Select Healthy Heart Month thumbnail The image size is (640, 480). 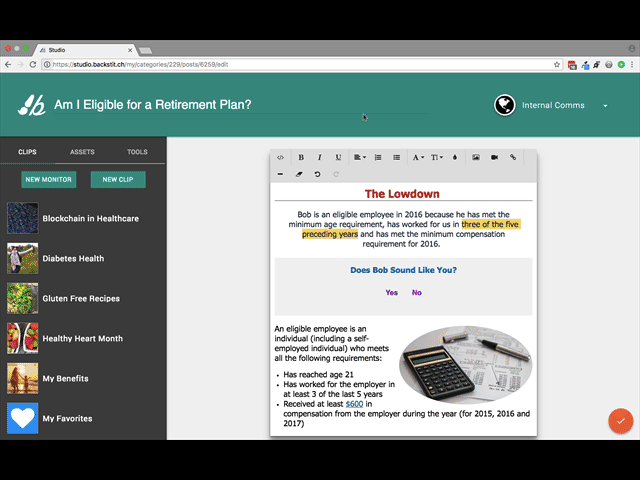22,338
